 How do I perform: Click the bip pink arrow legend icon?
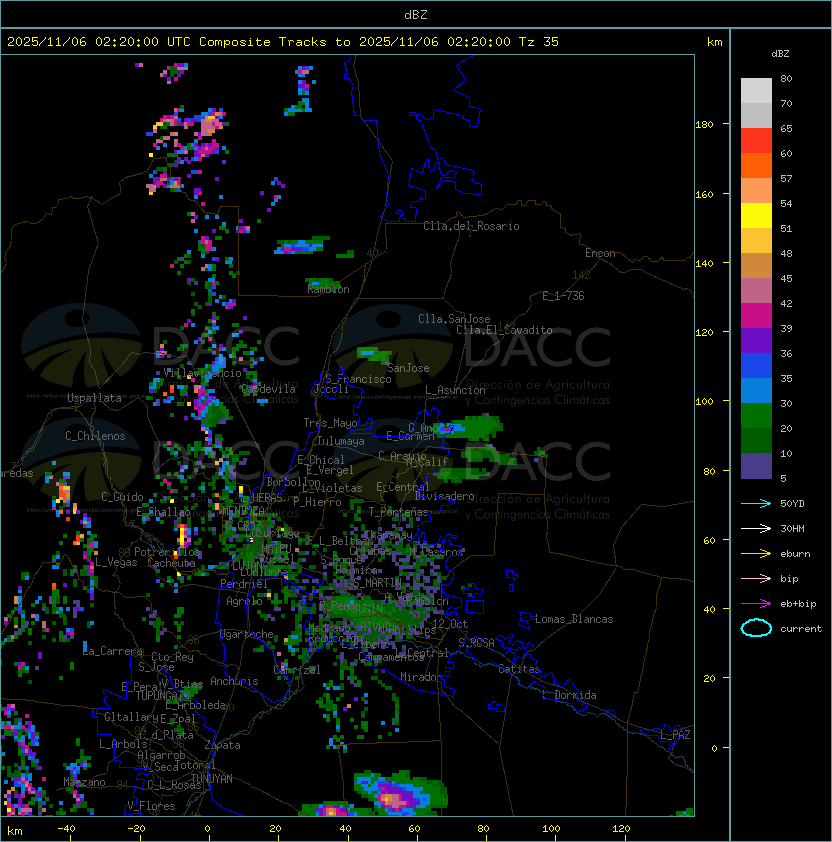(x=756, y=578)
